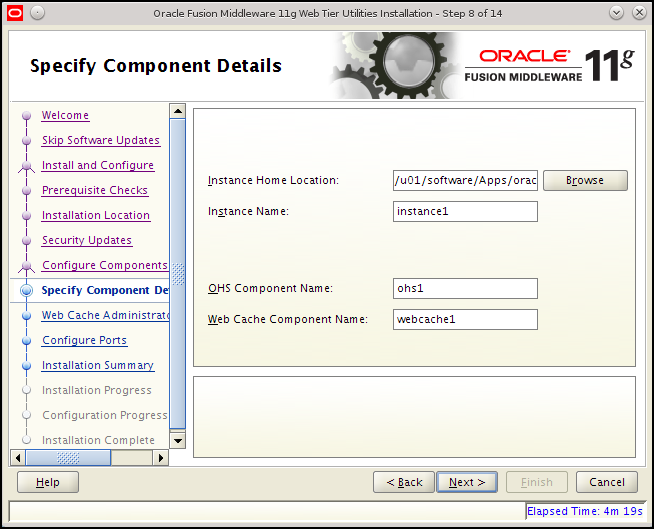Click the right arrow of the horizontal scrollbar
Viewport: 654px width, 529px height.
coord(161,458)
